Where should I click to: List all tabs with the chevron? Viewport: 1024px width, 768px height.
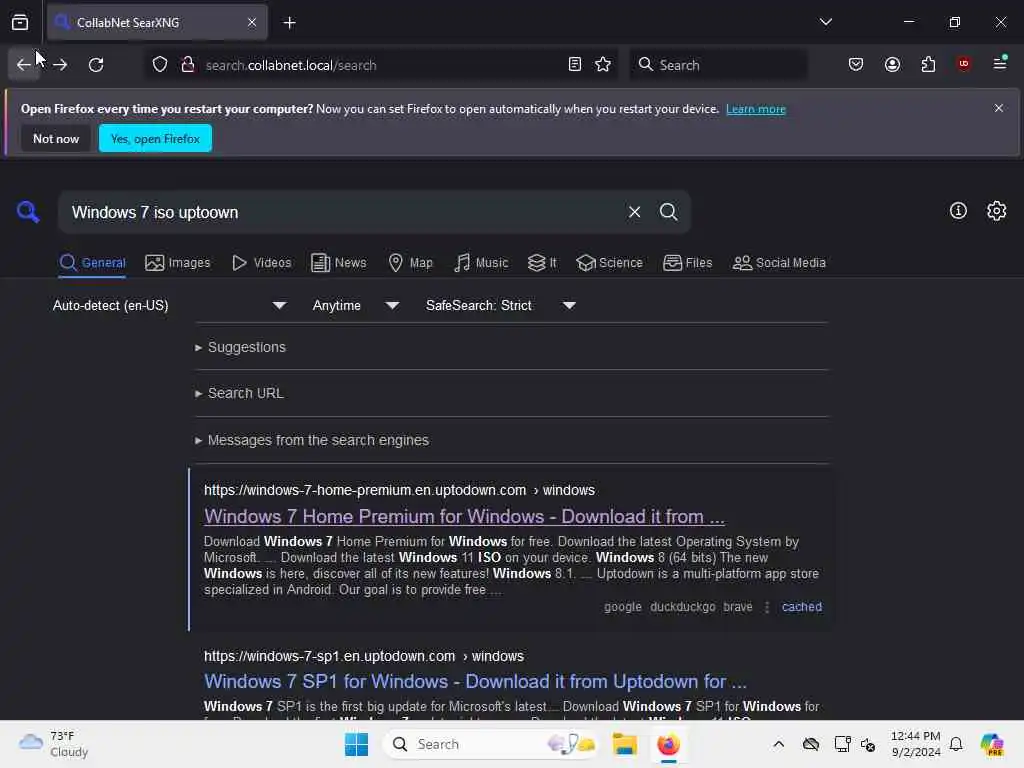825,22
